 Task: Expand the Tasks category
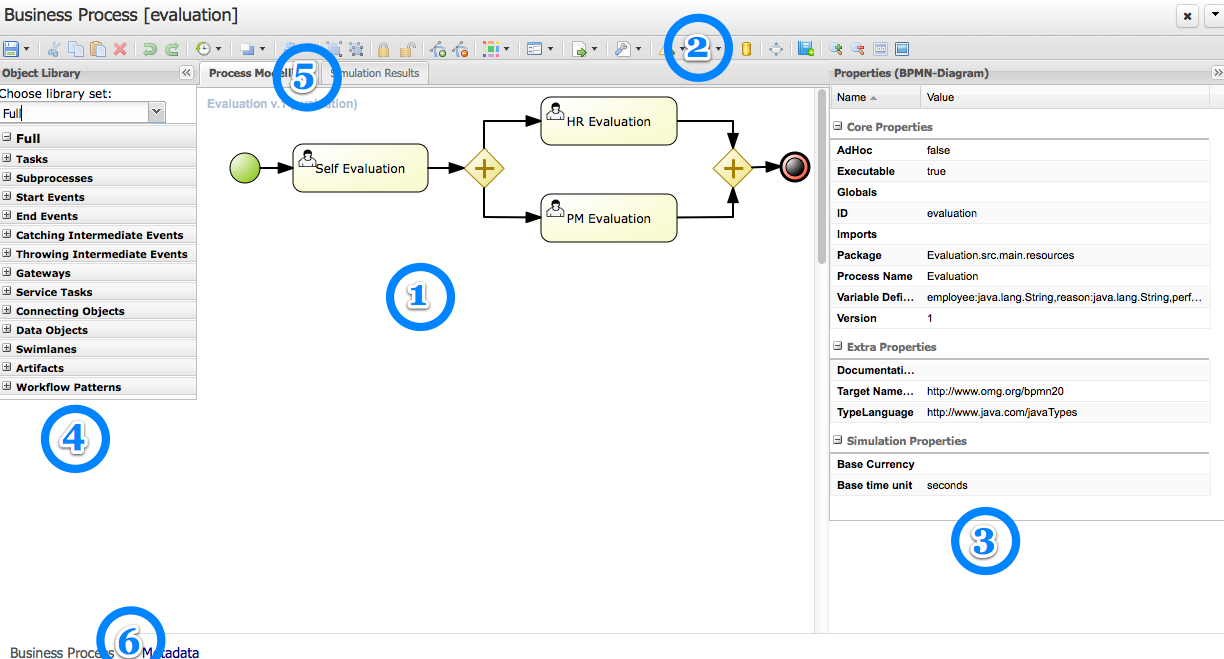click(x=7, y=159)
